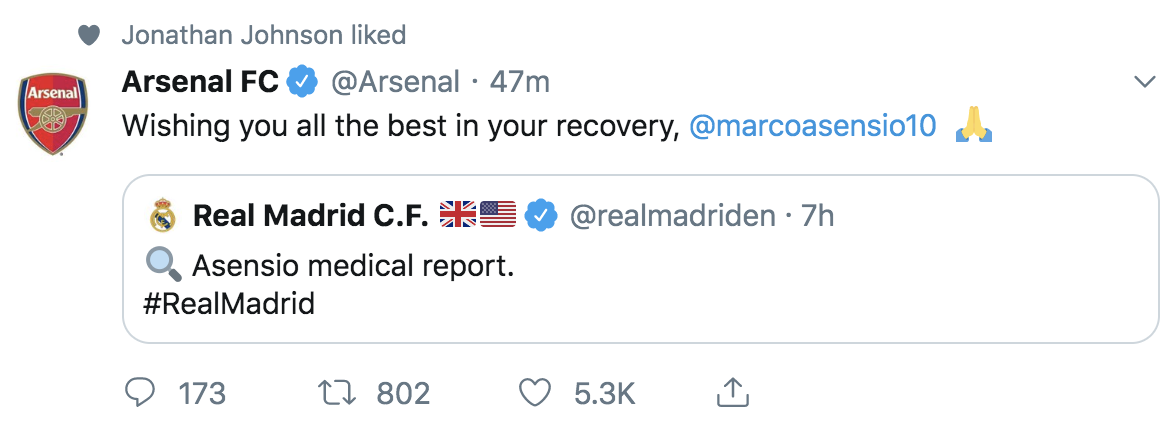Retweet the Arsenal FC tweet

pyautogui.click(x=338, y=393)
